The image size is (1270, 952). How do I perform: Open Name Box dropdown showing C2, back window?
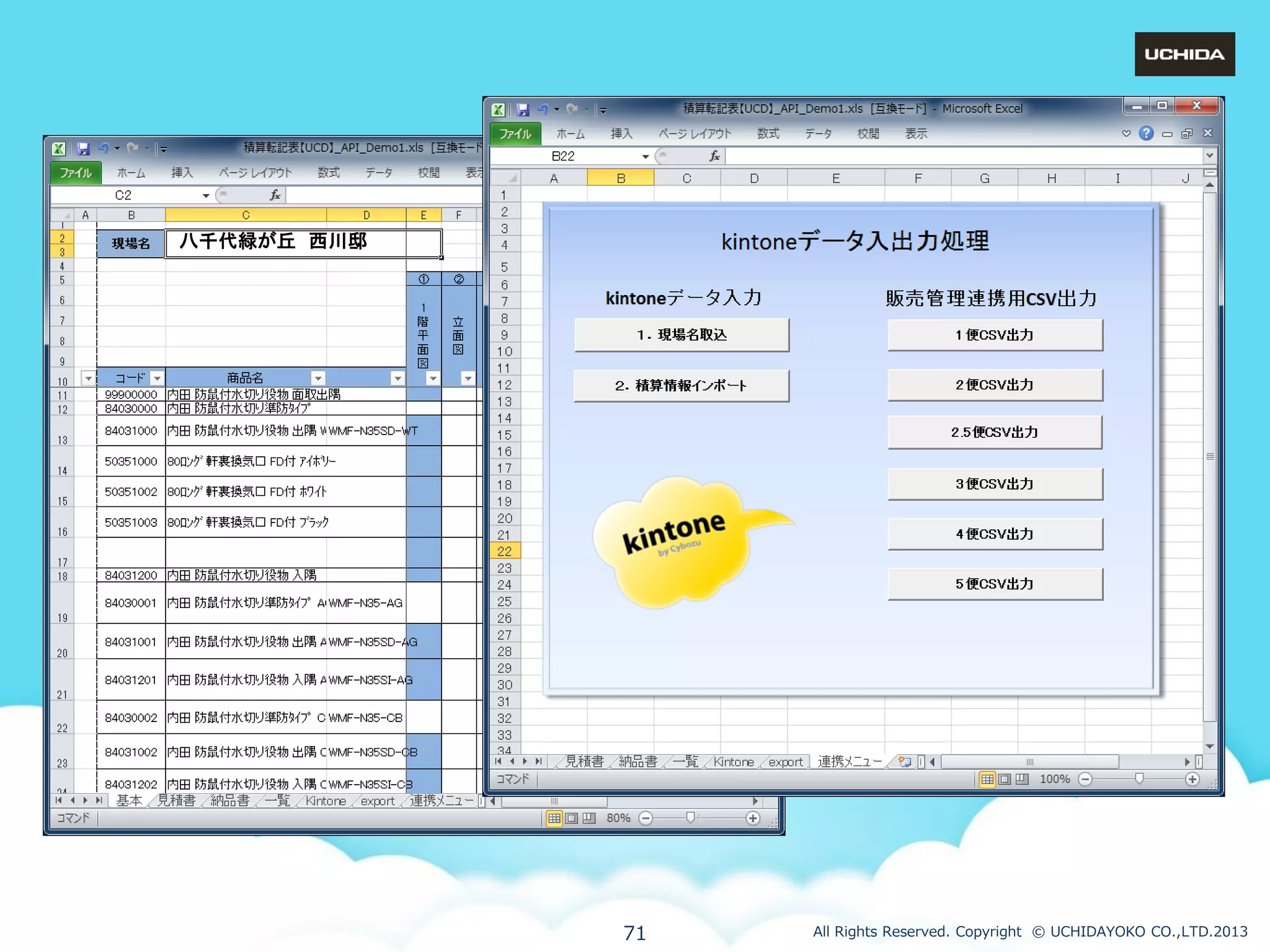click(206, 196)
